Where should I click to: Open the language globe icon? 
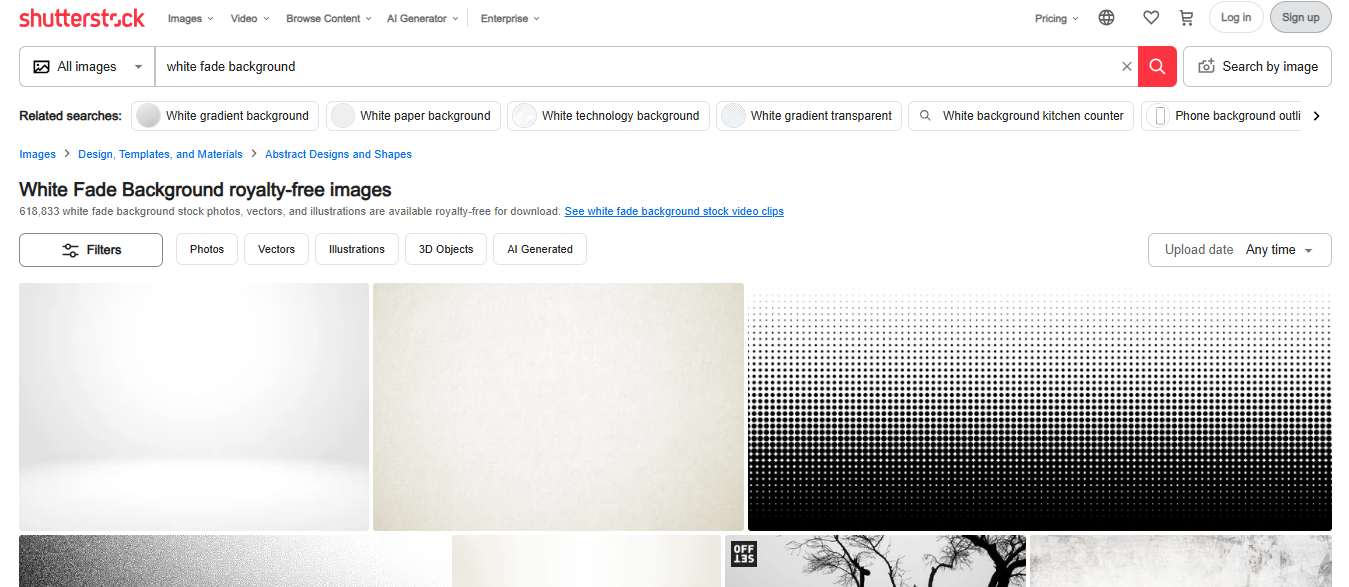coord(1106,17)
